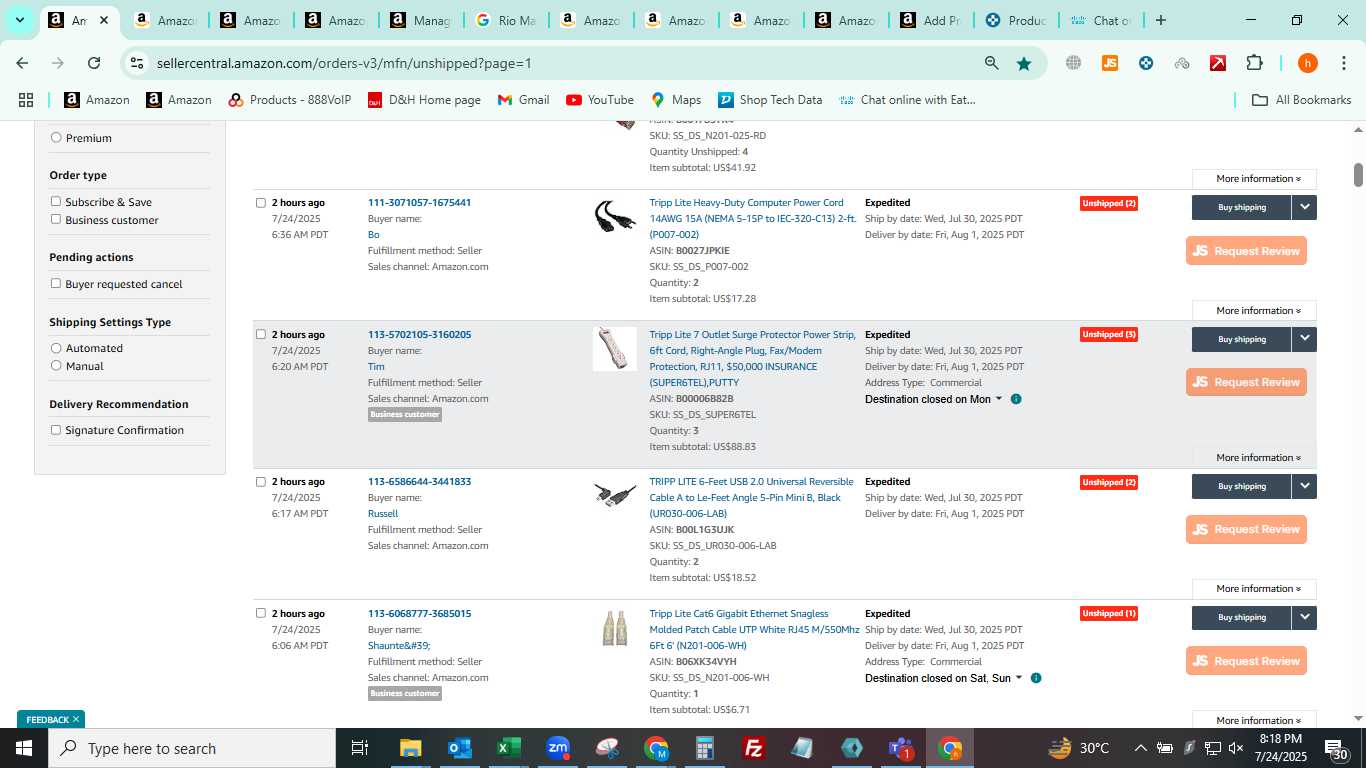This screenshot has width=1366, height=768.
Task: Open order link 113-6586644-3441833
Action: [x=419, y=482]
